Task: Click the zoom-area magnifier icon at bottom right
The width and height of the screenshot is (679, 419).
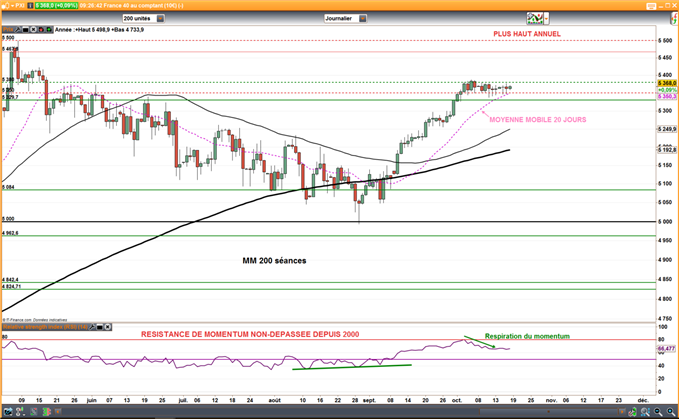Action: 645,411
